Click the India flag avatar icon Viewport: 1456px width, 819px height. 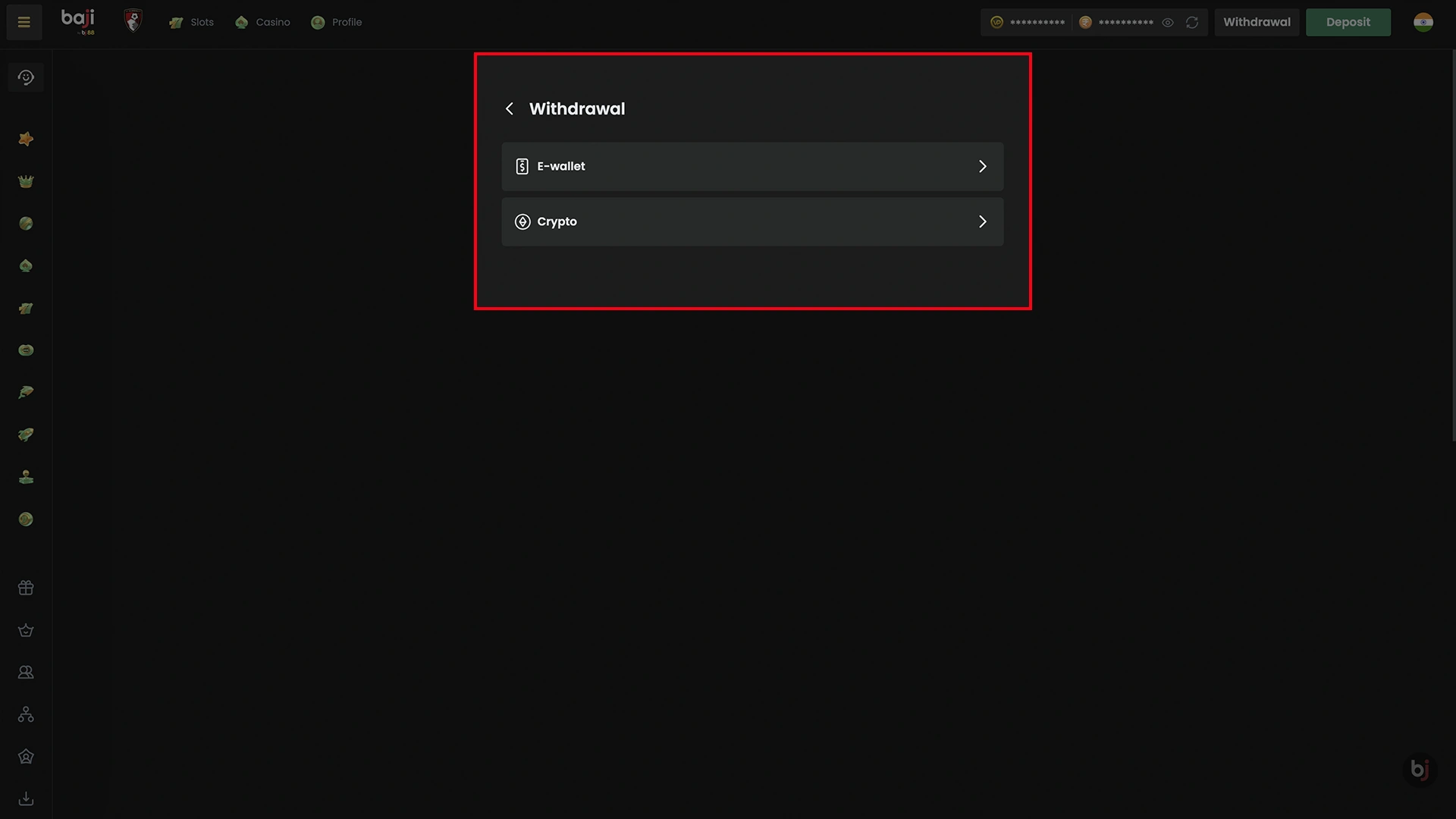coord(1423,22)
